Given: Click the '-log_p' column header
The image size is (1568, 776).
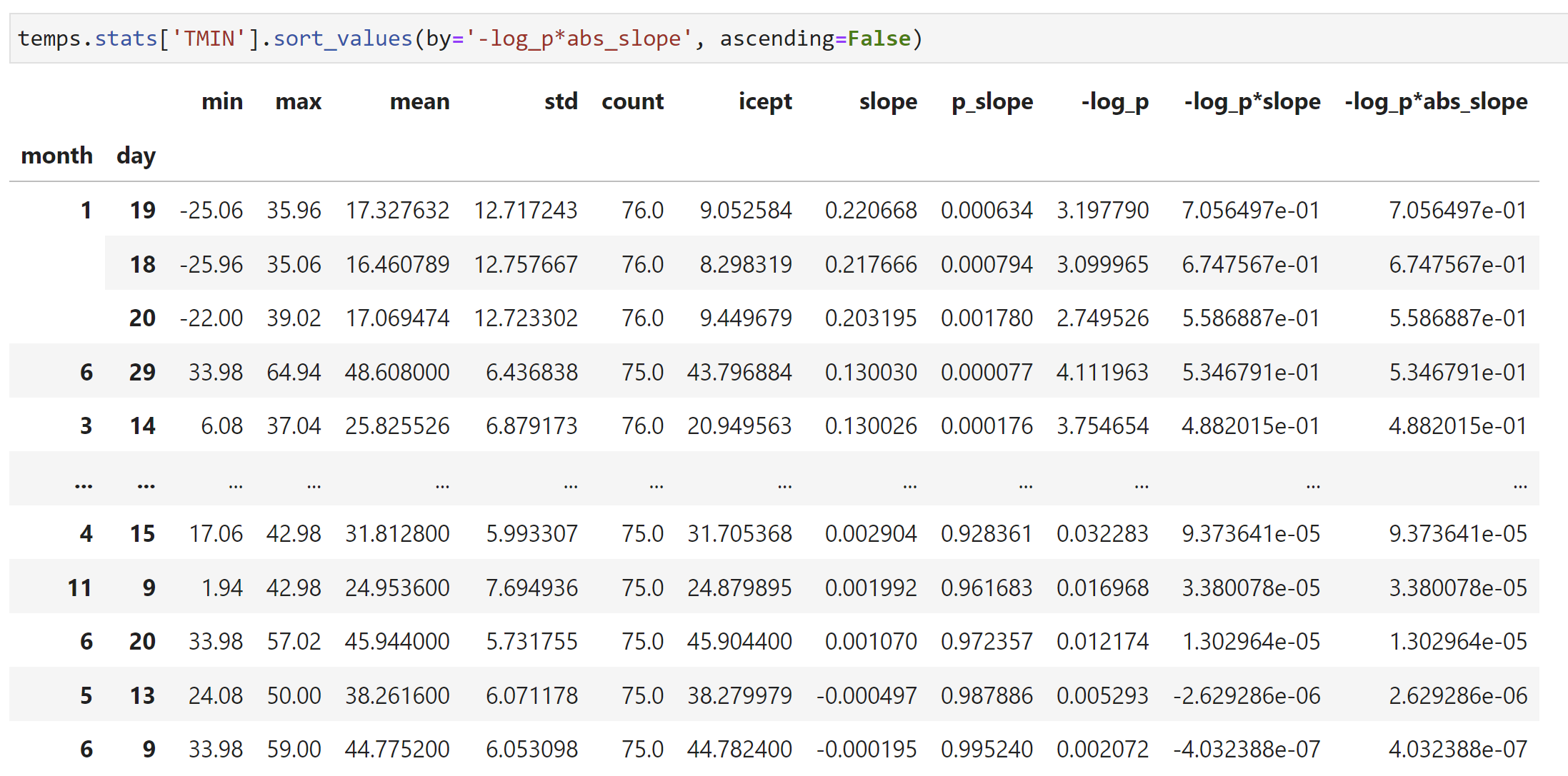Looking at the screenshot, I should (x=1114, y=101).
